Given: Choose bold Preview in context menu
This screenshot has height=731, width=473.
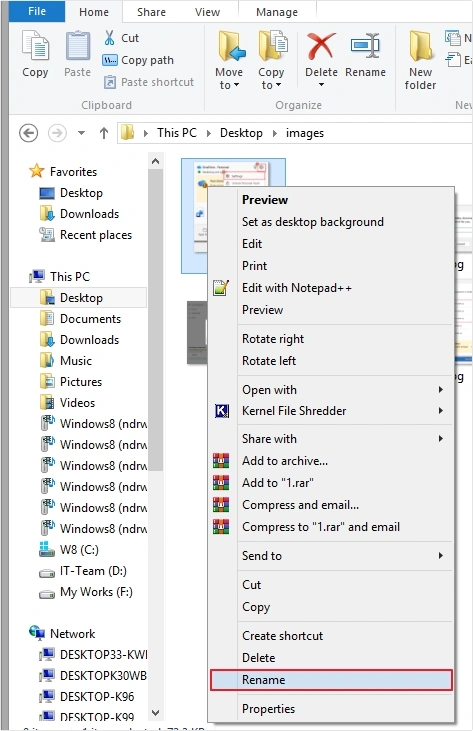Looking at the screenshot, I should click(x=331, y=200).
